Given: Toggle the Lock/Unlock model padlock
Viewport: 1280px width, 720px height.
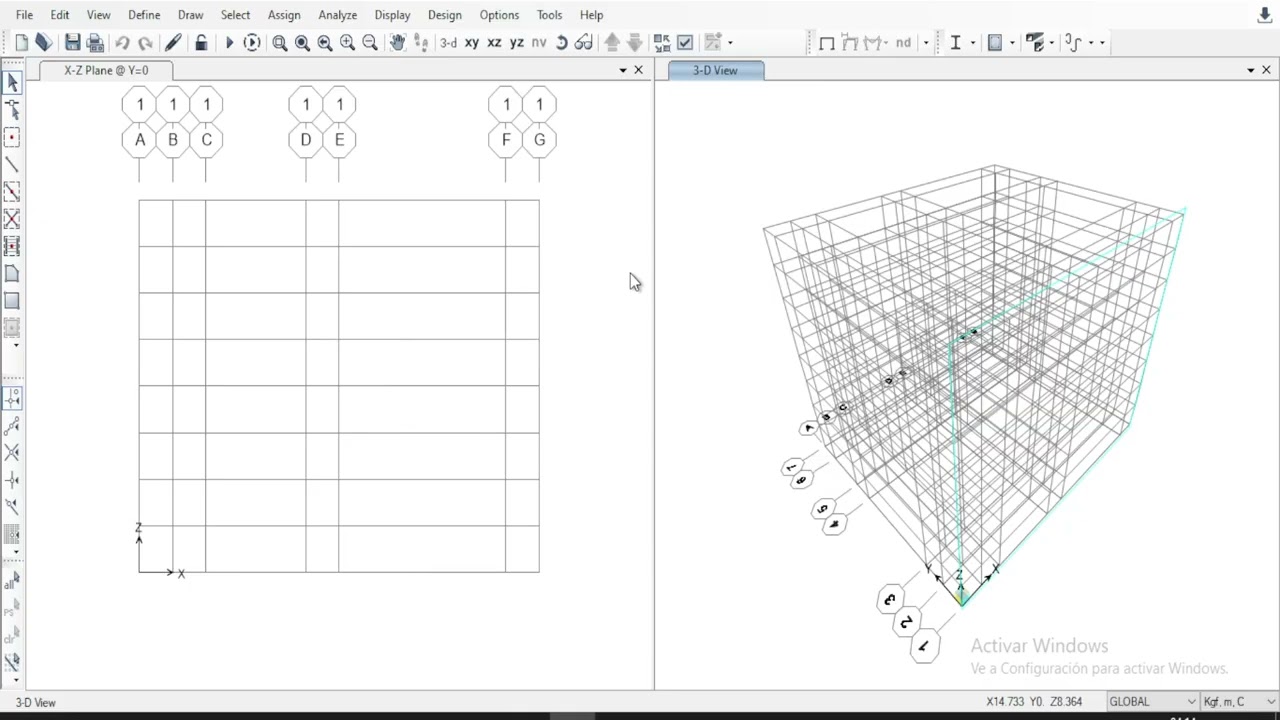Looking at the screenshot, I should pos(201,42).
